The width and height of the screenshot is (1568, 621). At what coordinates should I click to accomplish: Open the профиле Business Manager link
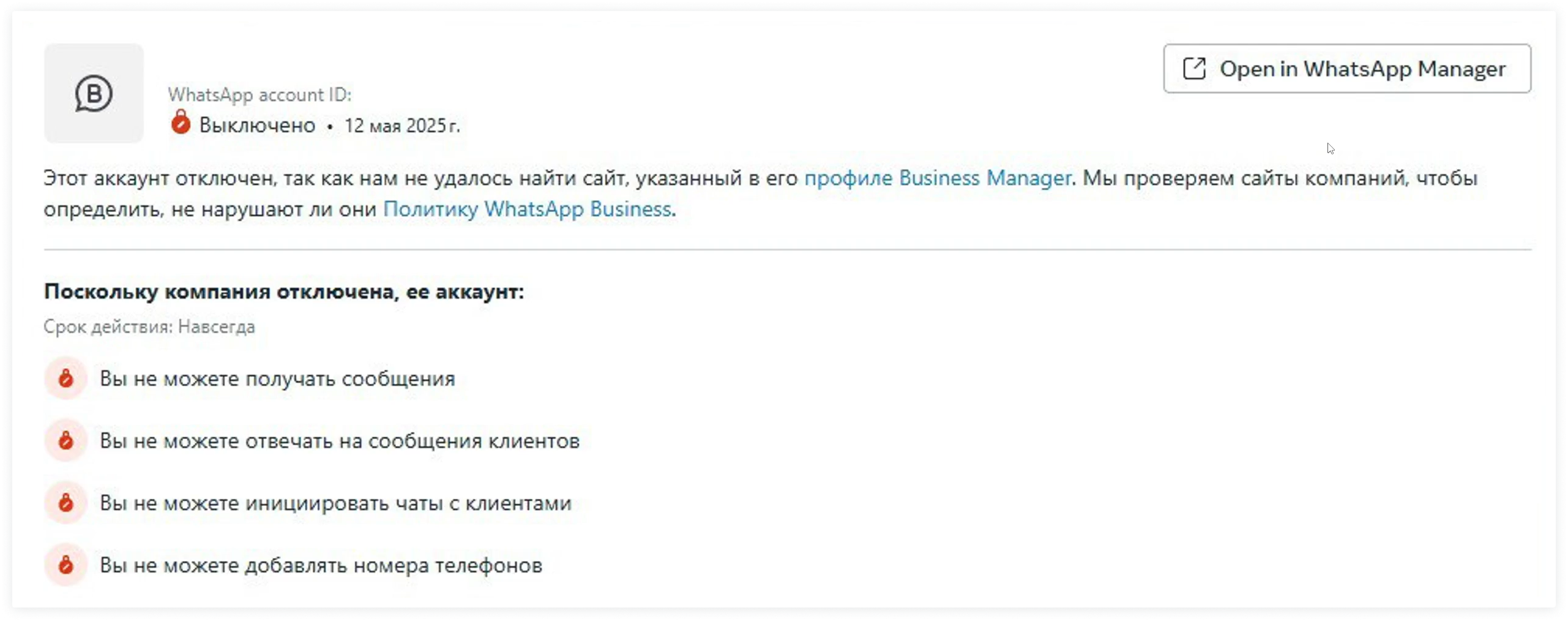[x=937, y=178]
